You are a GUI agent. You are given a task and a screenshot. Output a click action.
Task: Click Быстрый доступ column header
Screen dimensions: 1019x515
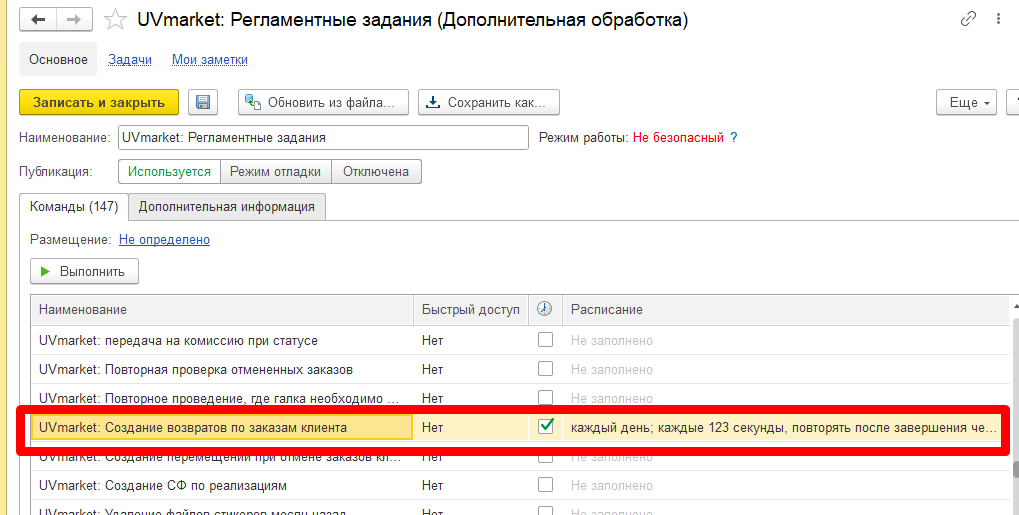coord(471,310)
